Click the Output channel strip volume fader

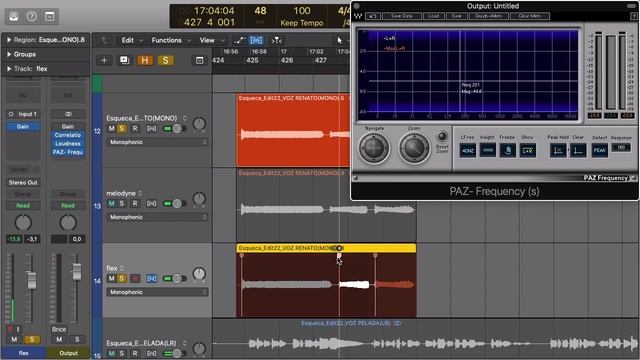76,272
